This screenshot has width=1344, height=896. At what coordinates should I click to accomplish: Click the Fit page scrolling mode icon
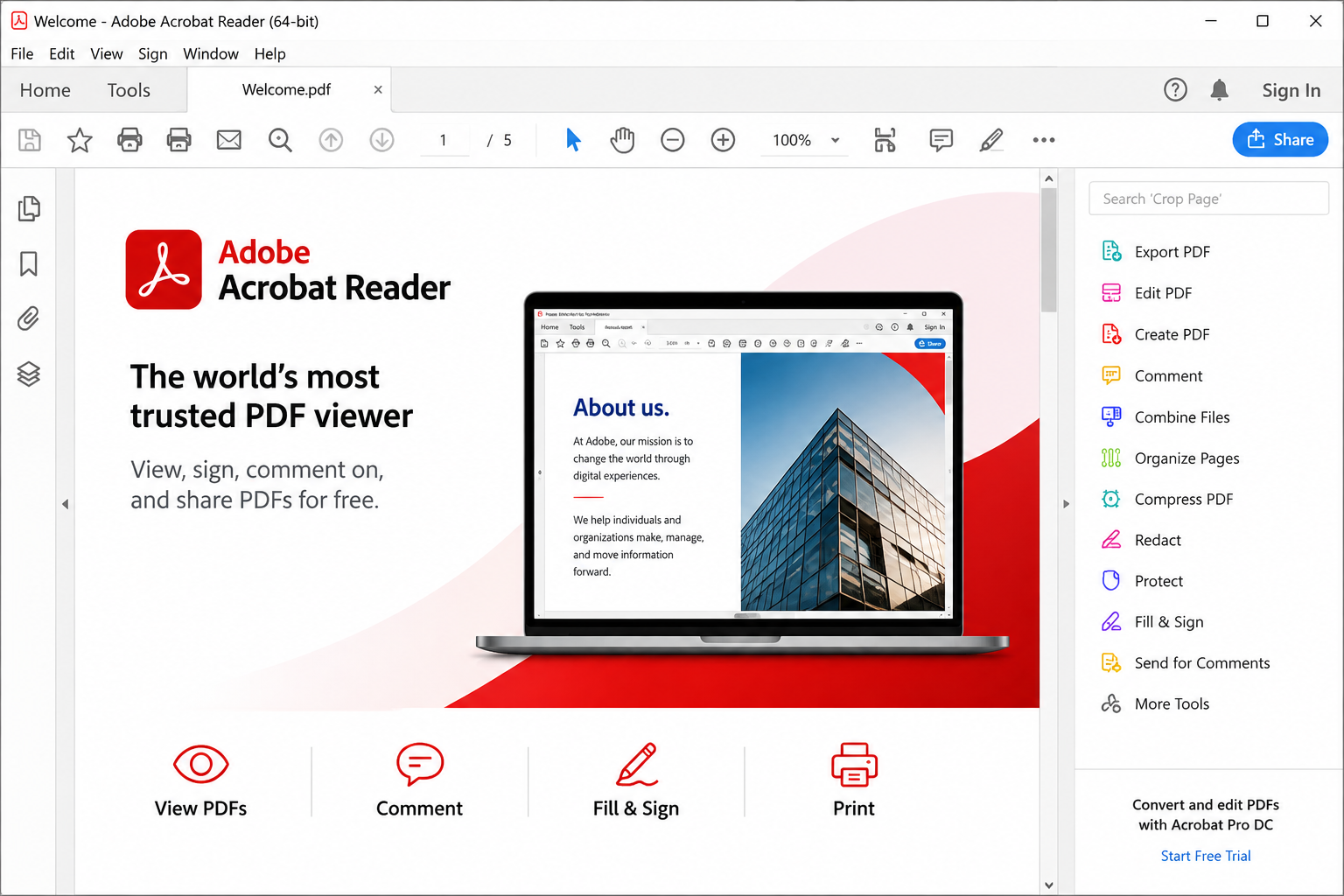point(885,140)
